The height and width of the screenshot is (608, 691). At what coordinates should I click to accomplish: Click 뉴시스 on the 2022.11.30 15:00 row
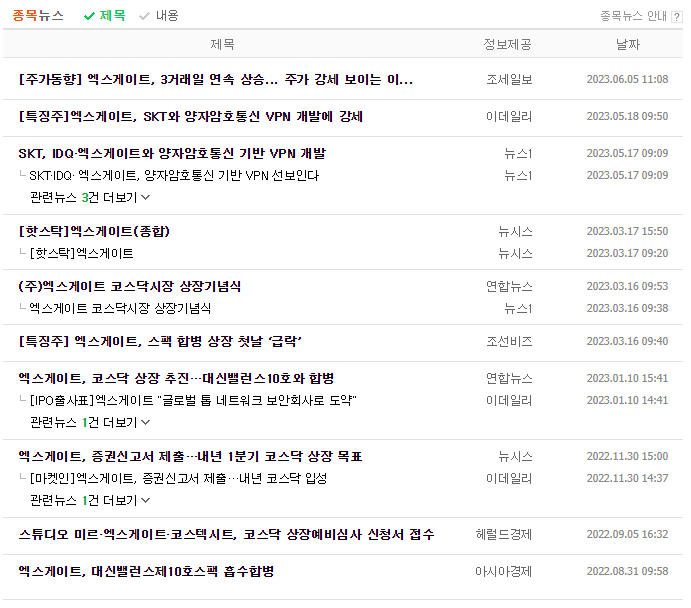pyautogui.click(x=515, y=456)
